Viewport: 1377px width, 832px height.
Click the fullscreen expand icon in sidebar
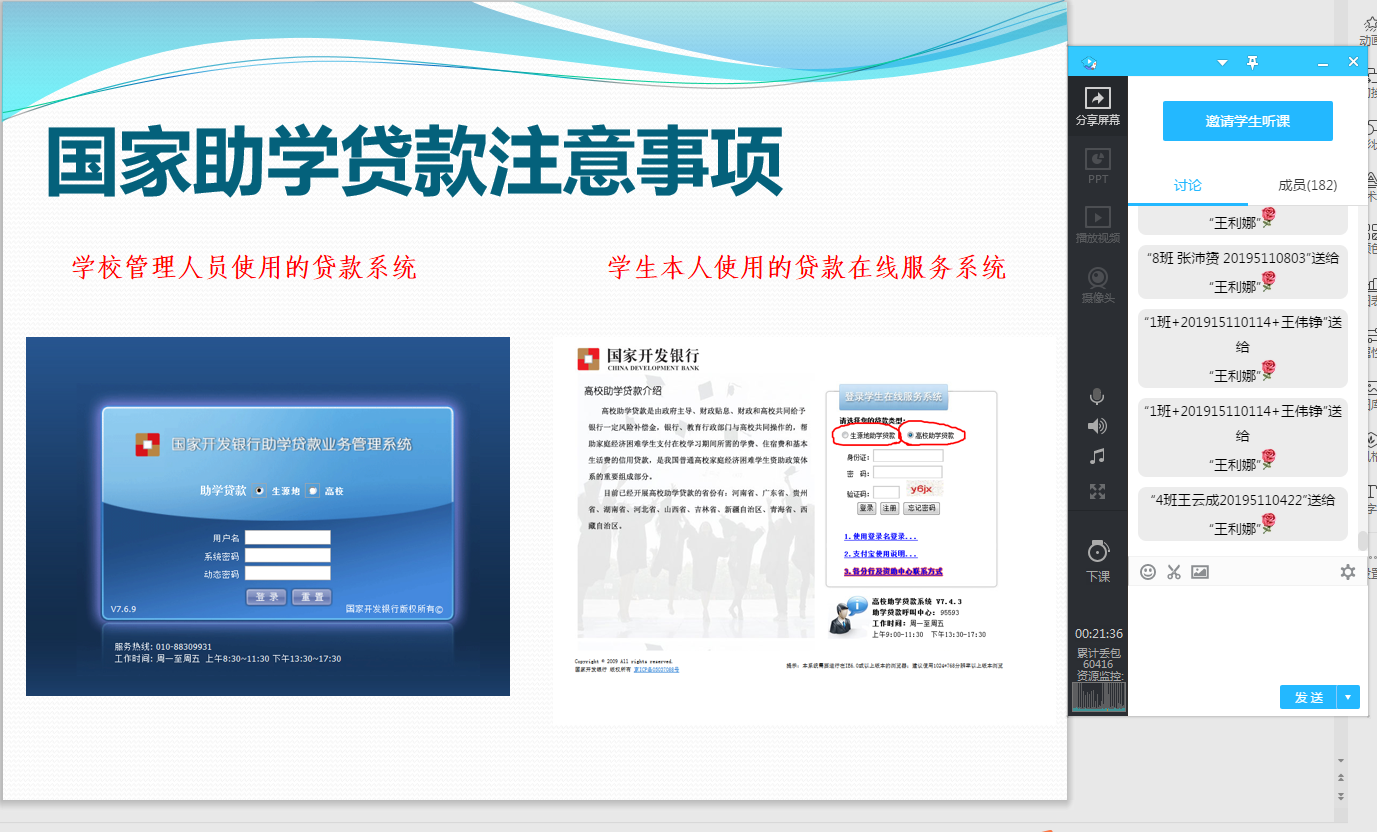point(1097,491)
